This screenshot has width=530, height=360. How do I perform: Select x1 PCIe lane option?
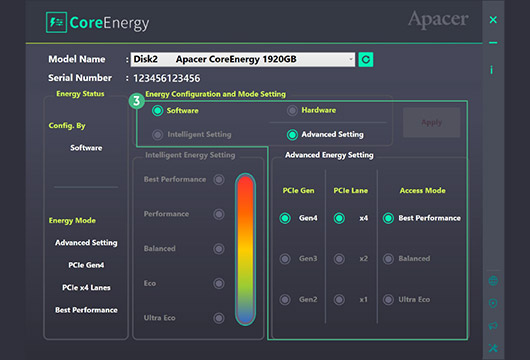pos(339,299)
